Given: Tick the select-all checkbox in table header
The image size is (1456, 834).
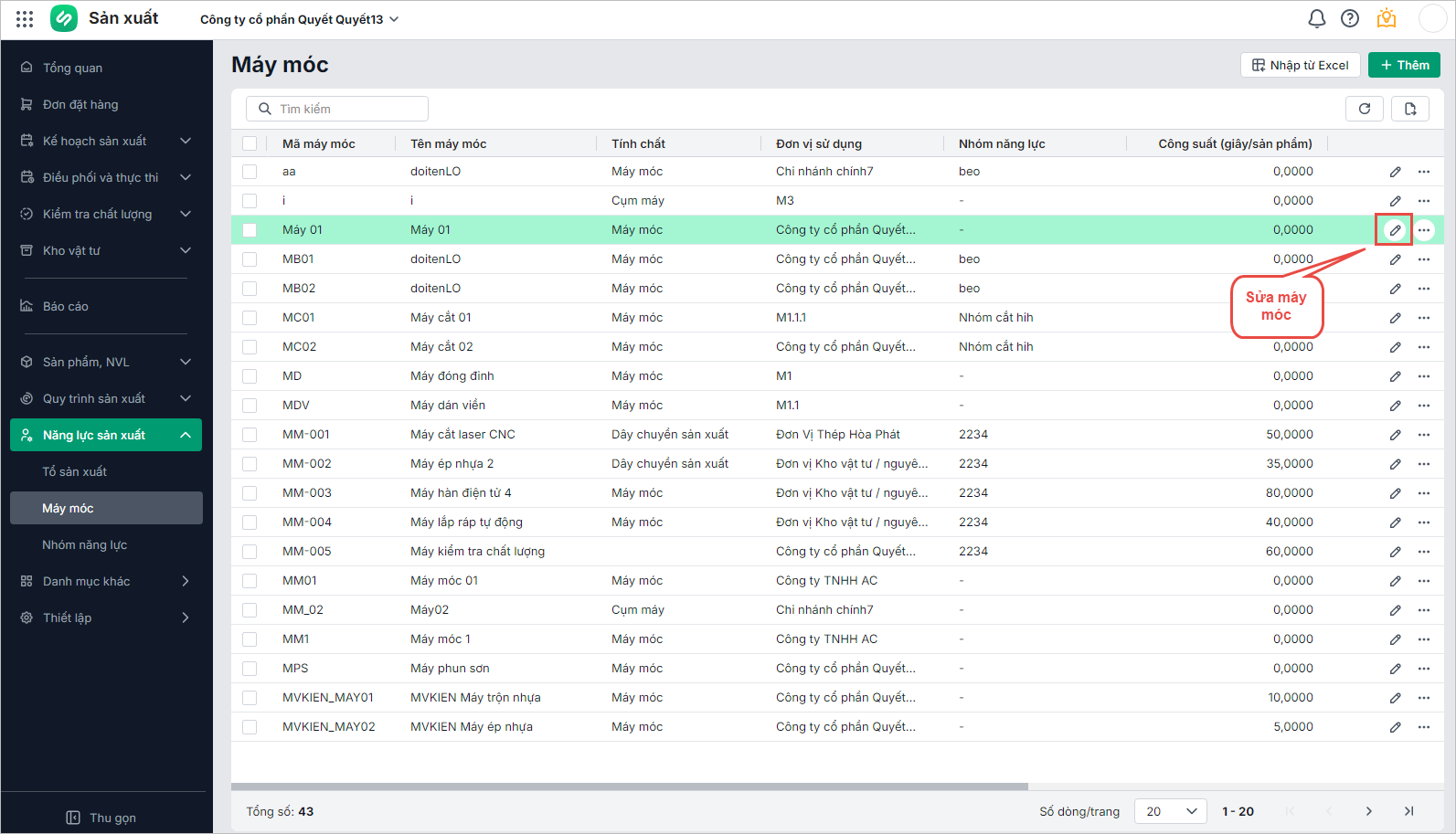Looking at the screenshot, I should (x=250, y=143).
